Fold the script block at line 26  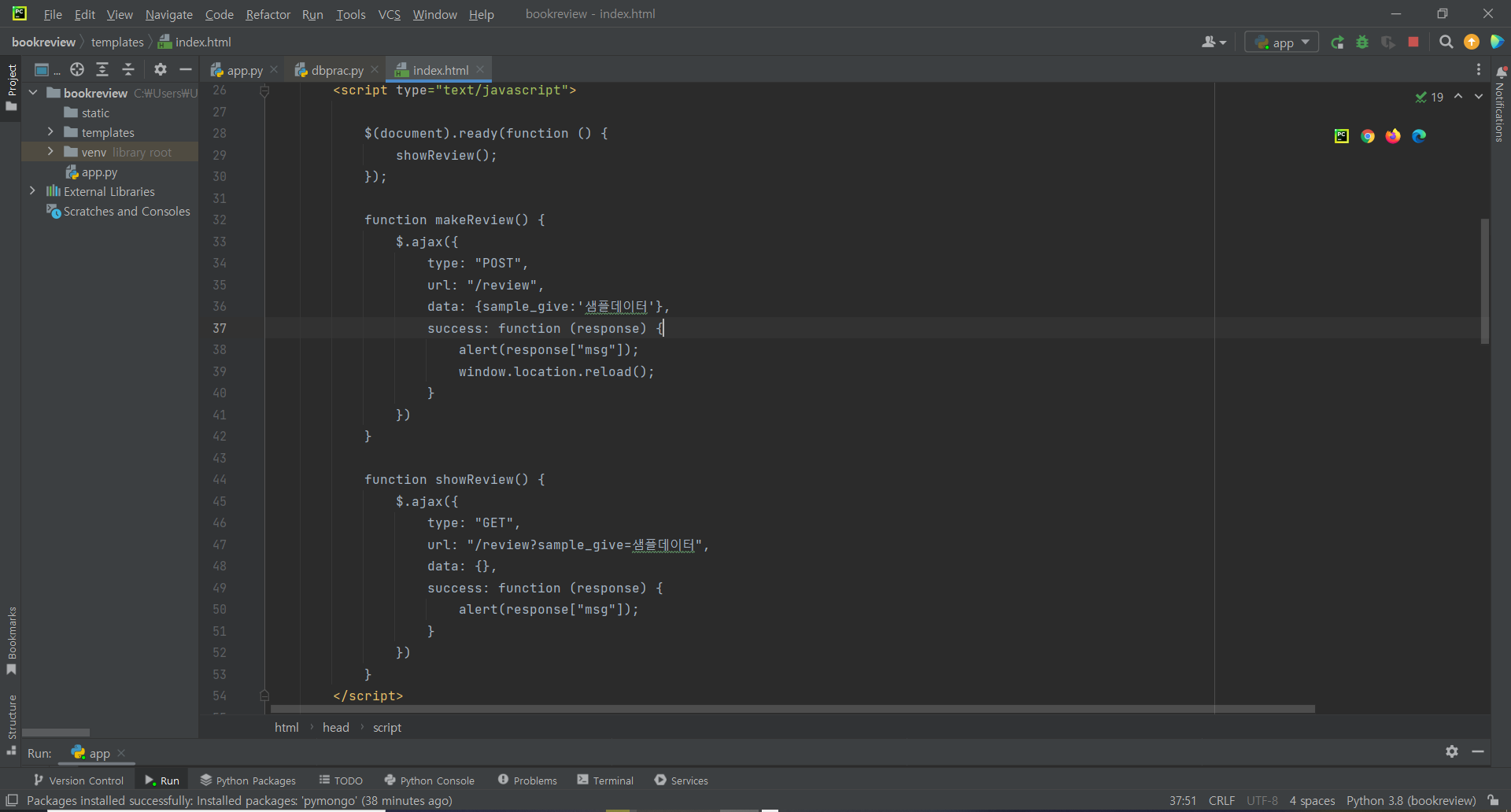(264, 91)
